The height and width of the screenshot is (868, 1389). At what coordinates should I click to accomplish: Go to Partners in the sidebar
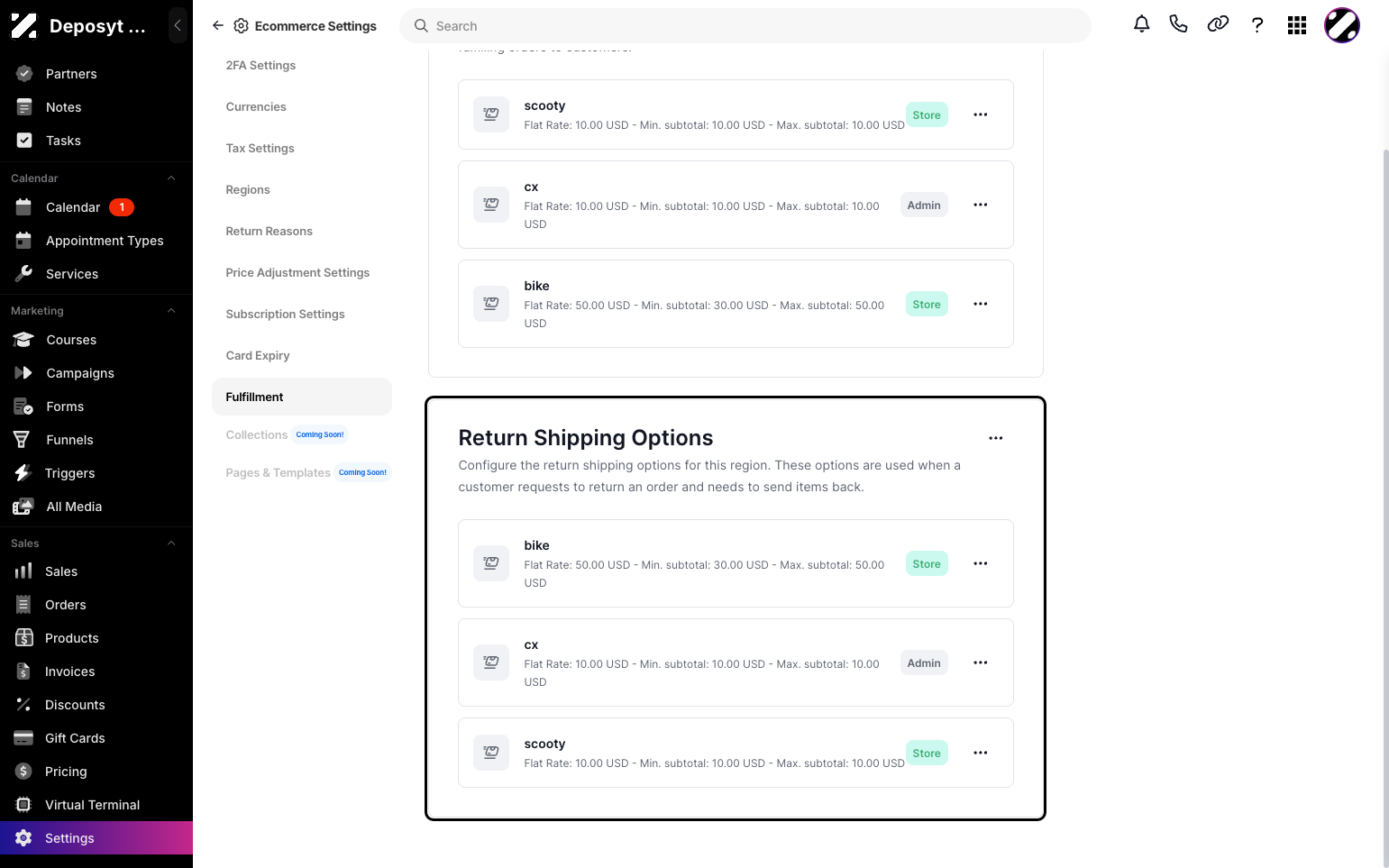point(96,74)
